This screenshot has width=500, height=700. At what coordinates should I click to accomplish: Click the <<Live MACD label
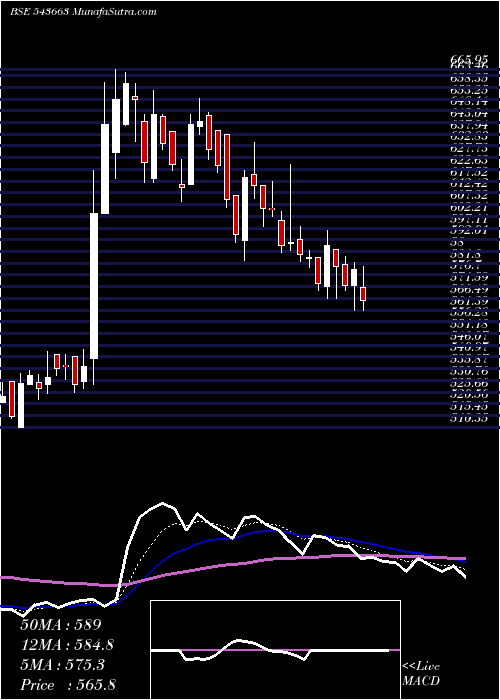click(x=421, y=674)
